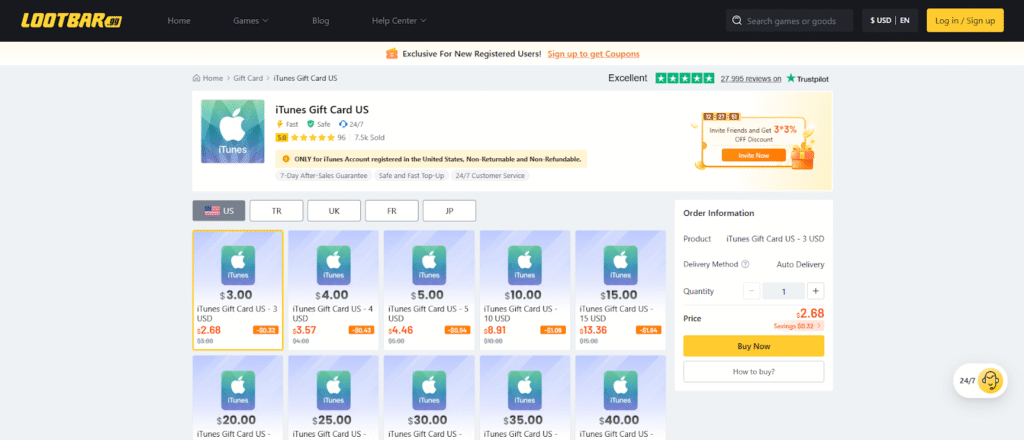This screenshot has height=440, width=1024.
Task: Click the minus quantity button
Action: click(x=752, y=291)
